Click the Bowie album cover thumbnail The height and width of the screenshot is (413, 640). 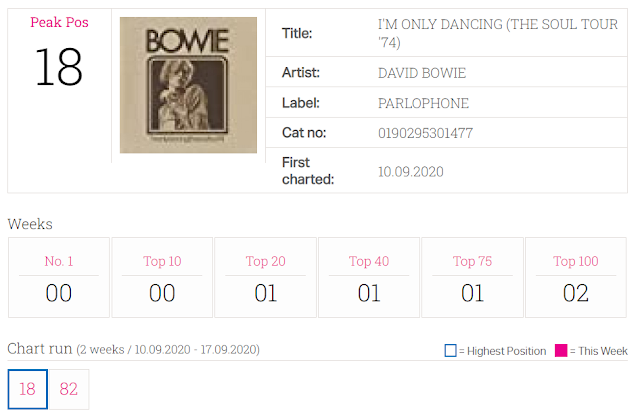click(188, 85)
